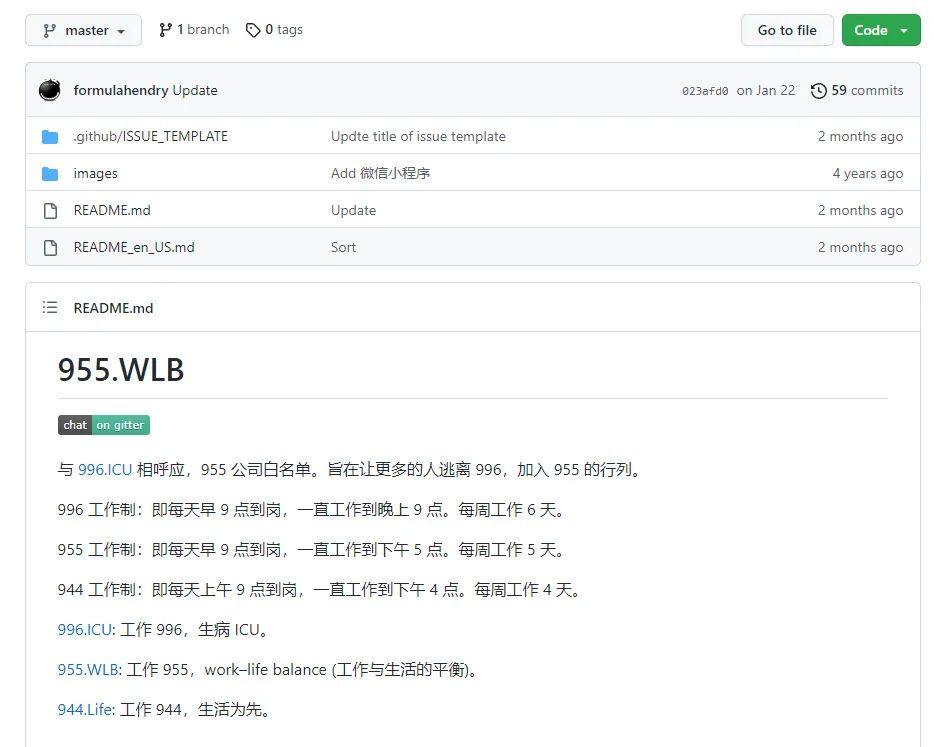
Task: Open the commit hash 023afd0
Action: point(705,91)
